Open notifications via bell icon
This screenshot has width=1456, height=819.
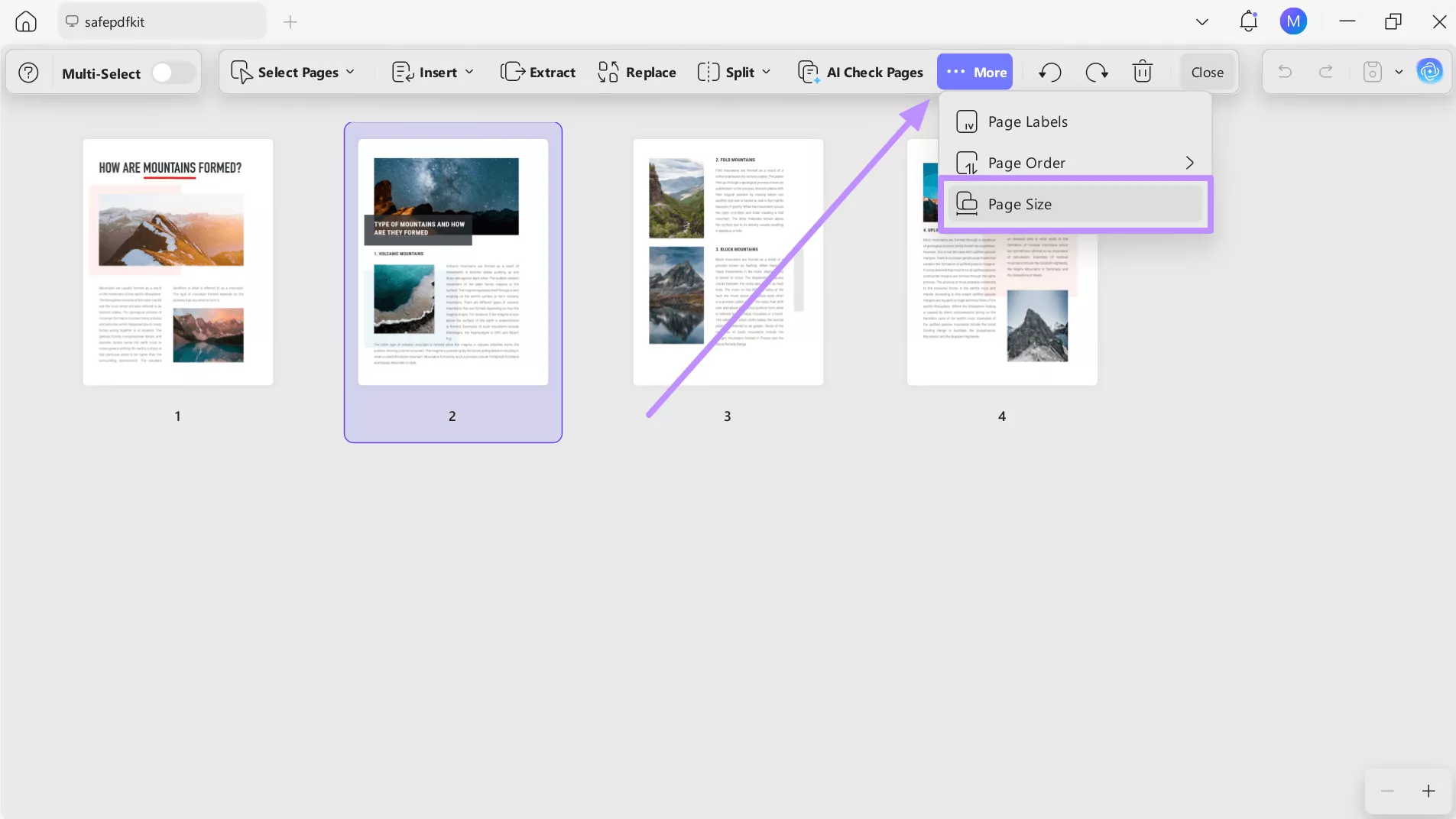[x=1249, y=21]
